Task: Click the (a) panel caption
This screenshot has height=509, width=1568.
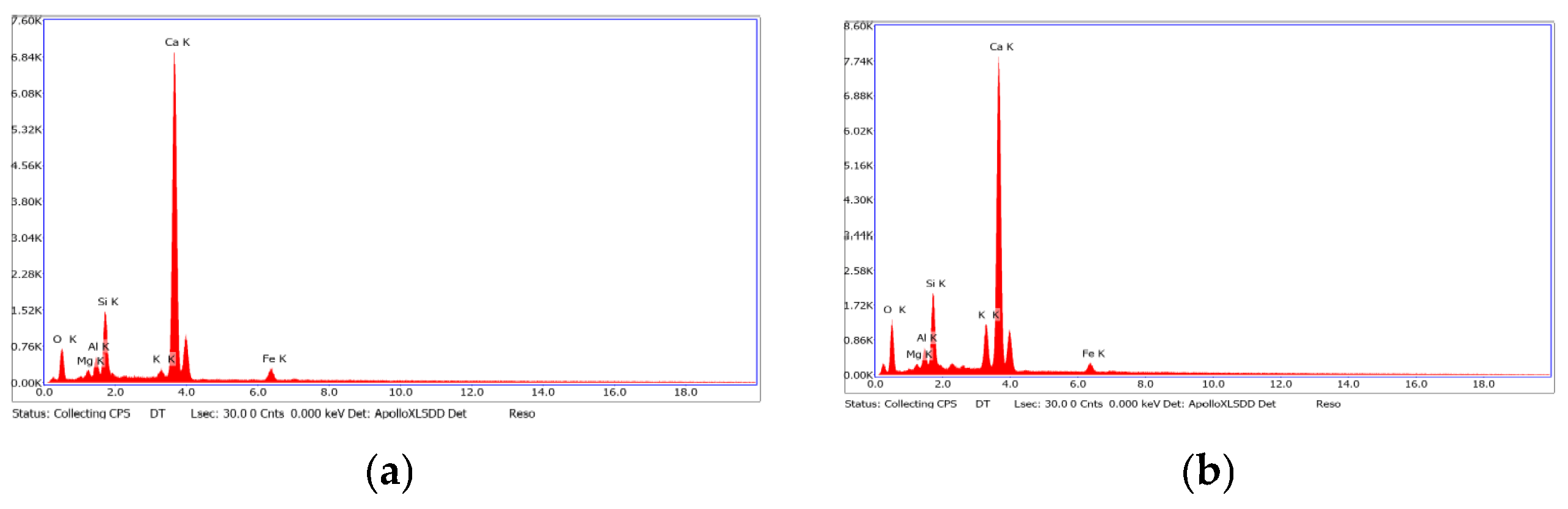Action: 390,472
